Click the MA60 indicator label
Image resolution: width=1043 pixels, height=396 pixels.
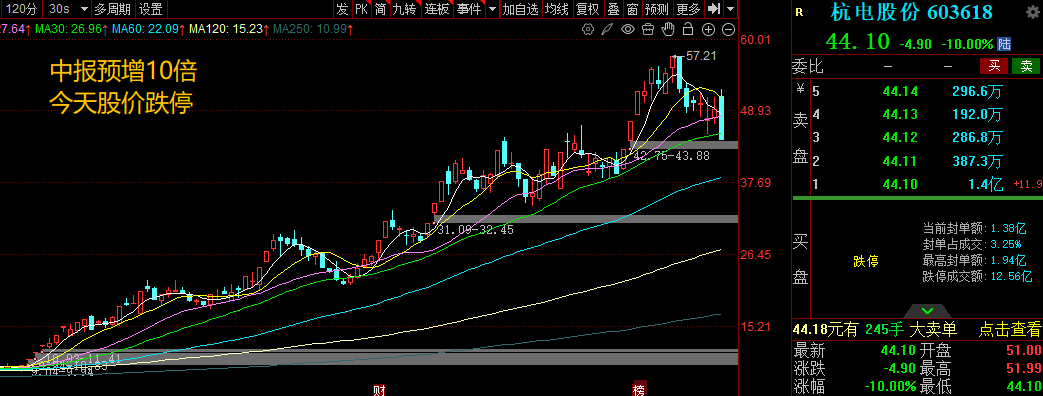(x=148, y=29)
